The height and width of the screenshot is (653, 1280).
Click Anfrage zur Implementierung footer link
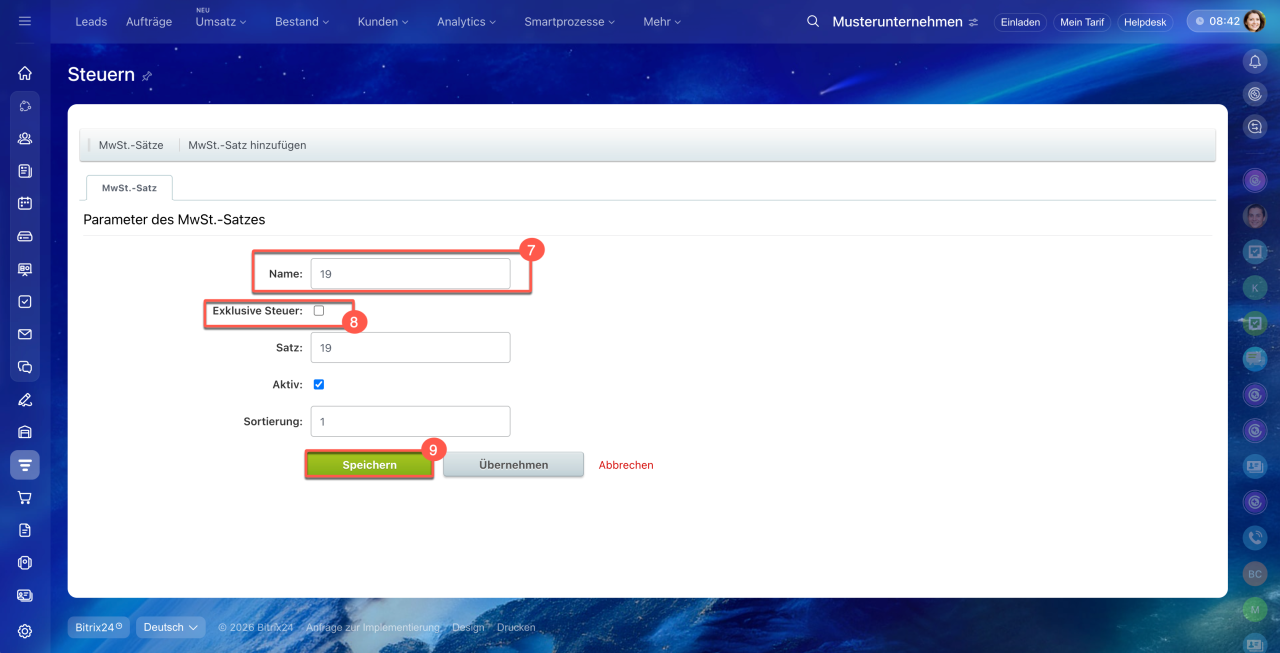(x=373, y=627)
